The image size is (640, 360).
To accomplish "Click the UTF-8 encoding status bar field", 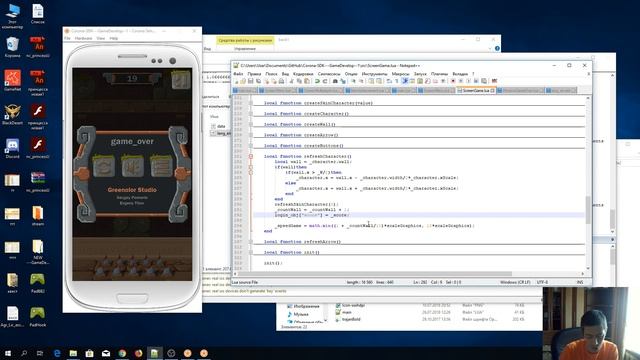I will click(542, 282).
